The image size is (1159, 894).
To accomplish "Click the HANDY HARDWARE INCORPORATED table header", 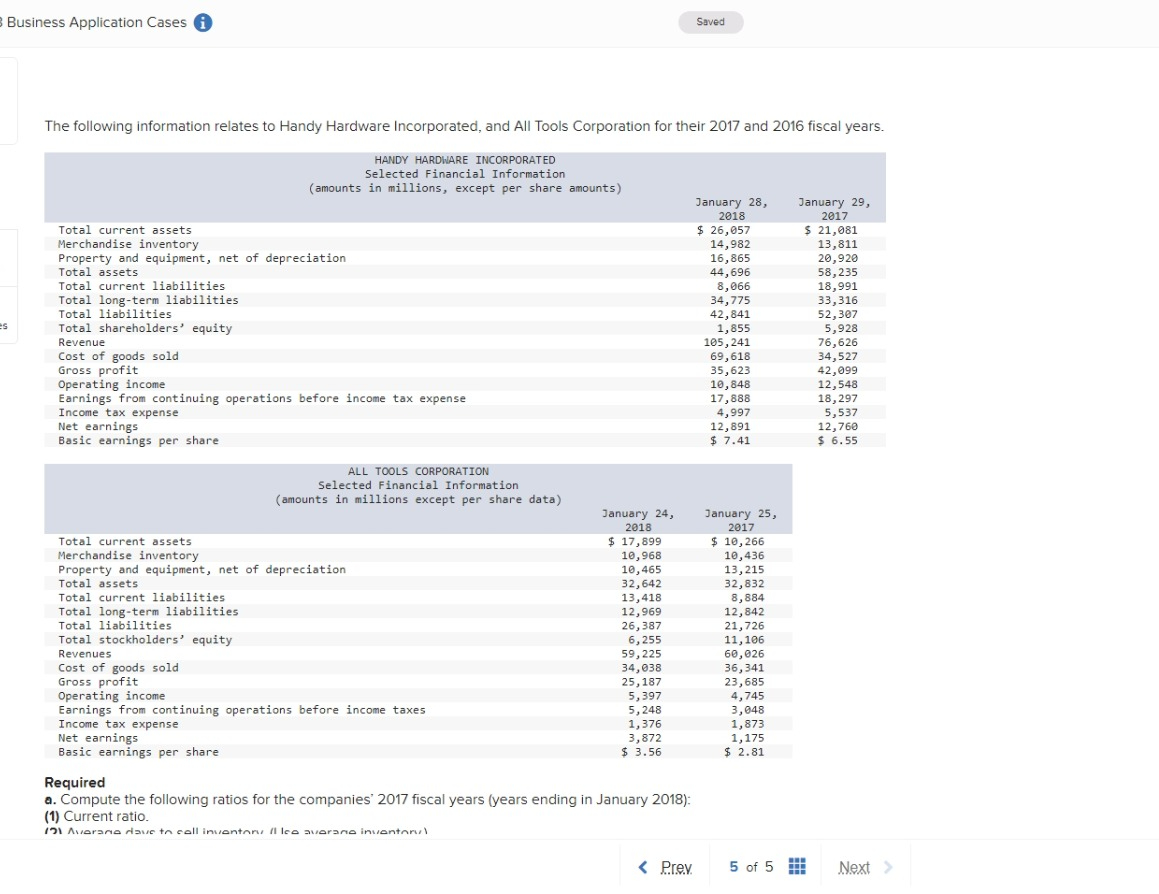I will point(465,159).
